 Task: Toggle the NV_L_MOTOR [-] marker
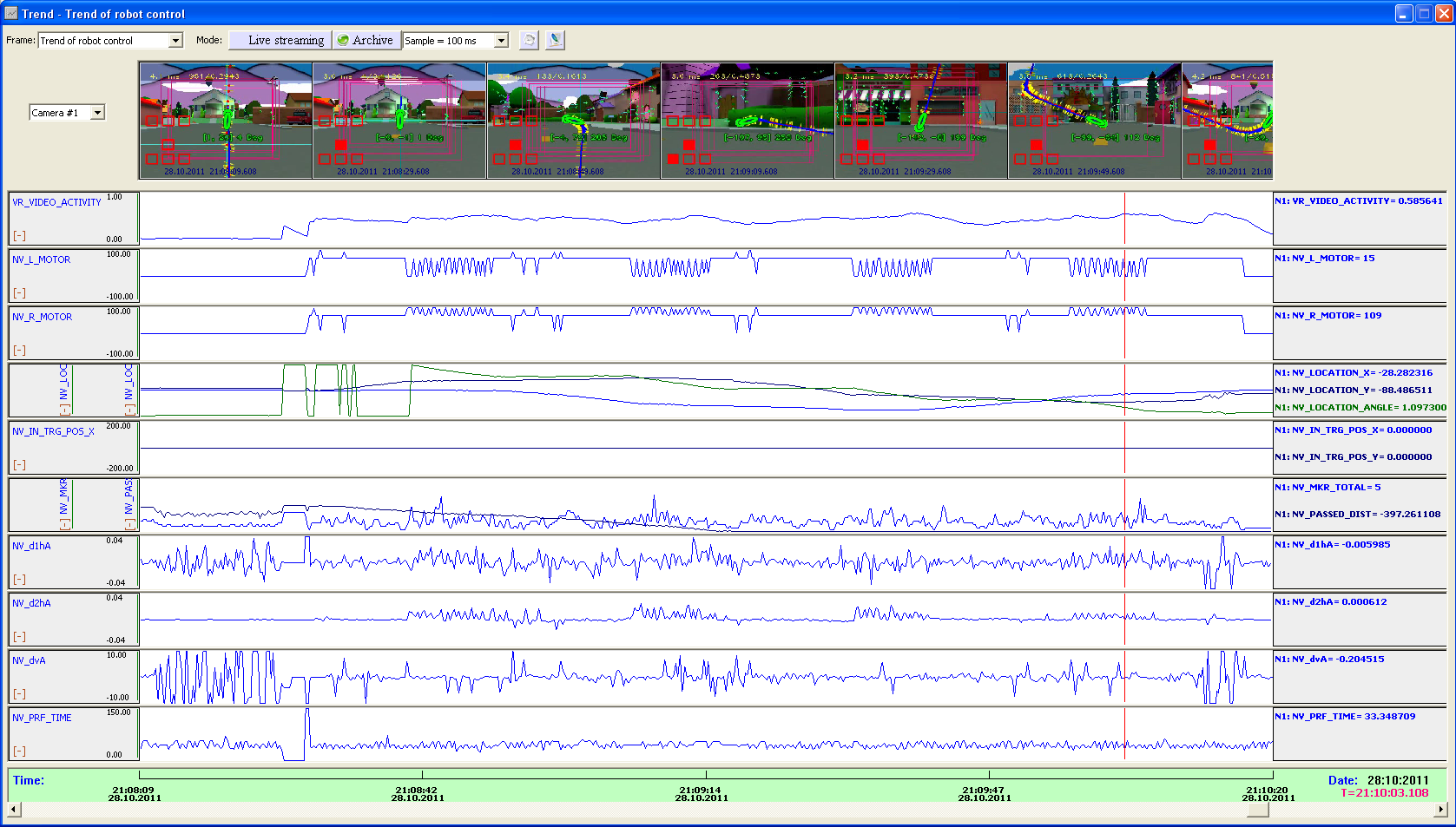pyautogui.click(x=19, y=293)
